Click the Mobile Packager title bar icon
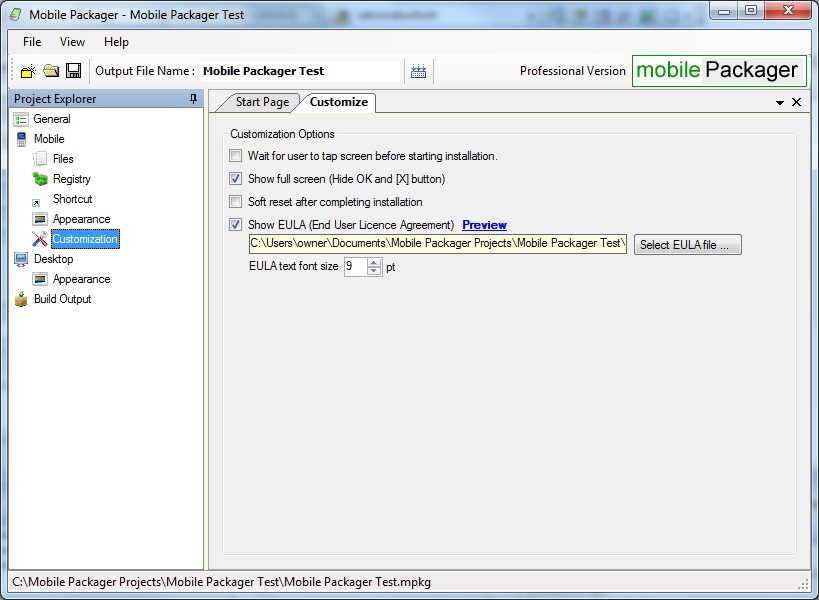 pyautogui.click(x=16, y=15)
